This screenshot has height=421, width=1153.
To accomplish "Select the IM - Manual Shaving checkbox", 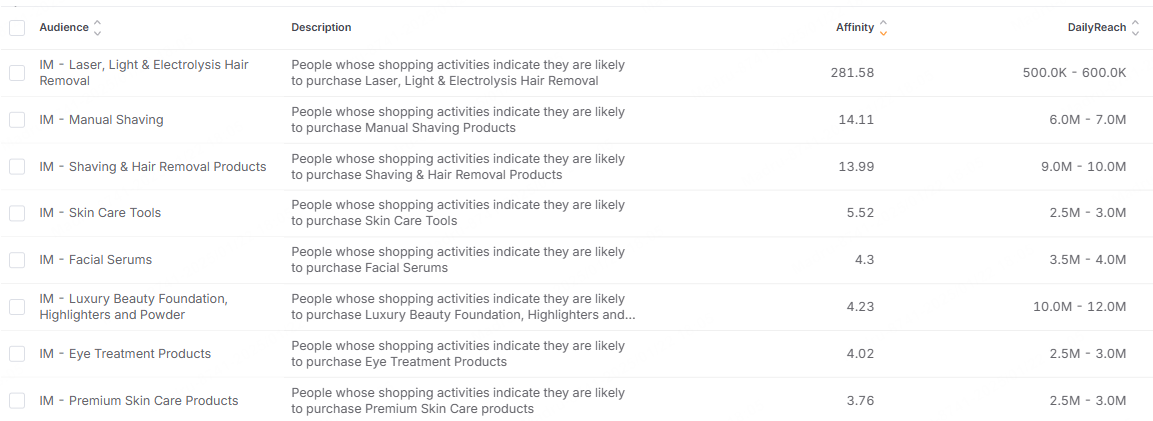I will (17, 120).
